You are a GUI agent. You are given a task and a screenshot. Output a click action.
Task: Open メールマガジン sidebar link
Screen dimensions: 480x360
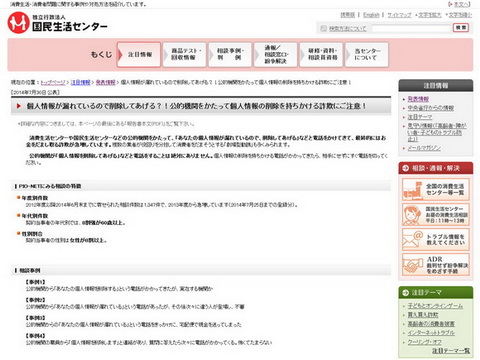click(x=424, y=148)
